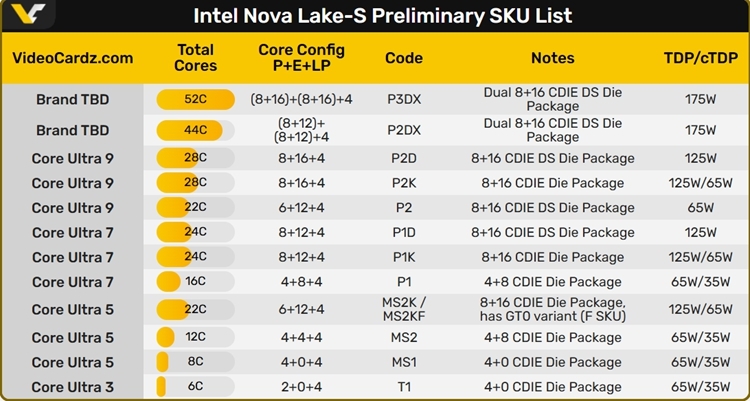Click the Notes column header
This screenshot has width=750, height=401.
point(552,58)
